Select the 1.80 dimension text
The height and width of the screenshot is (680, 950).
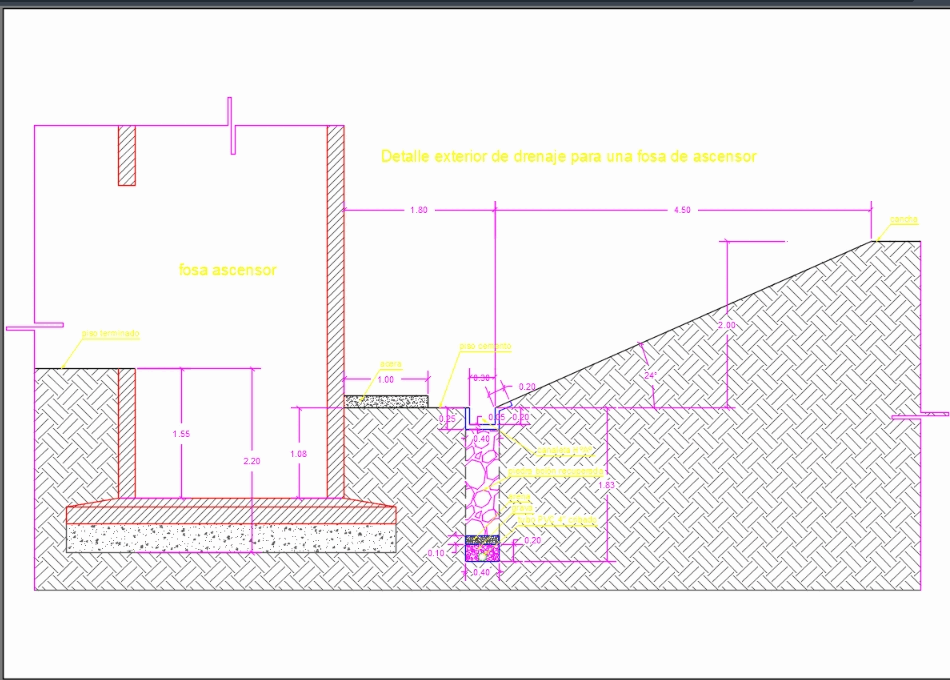[420, 210]
